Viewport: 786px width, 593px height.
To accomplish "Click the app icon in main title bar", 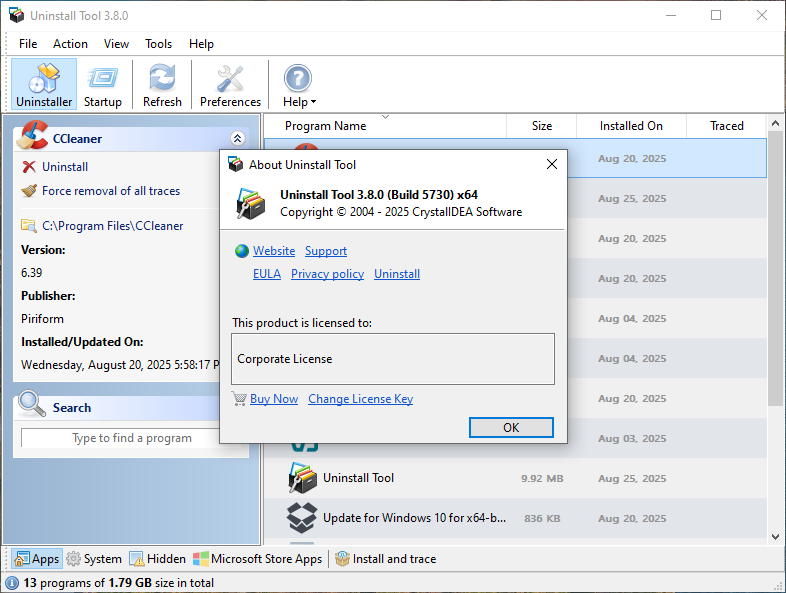I will pyautogui.click(x=17, y=16).
